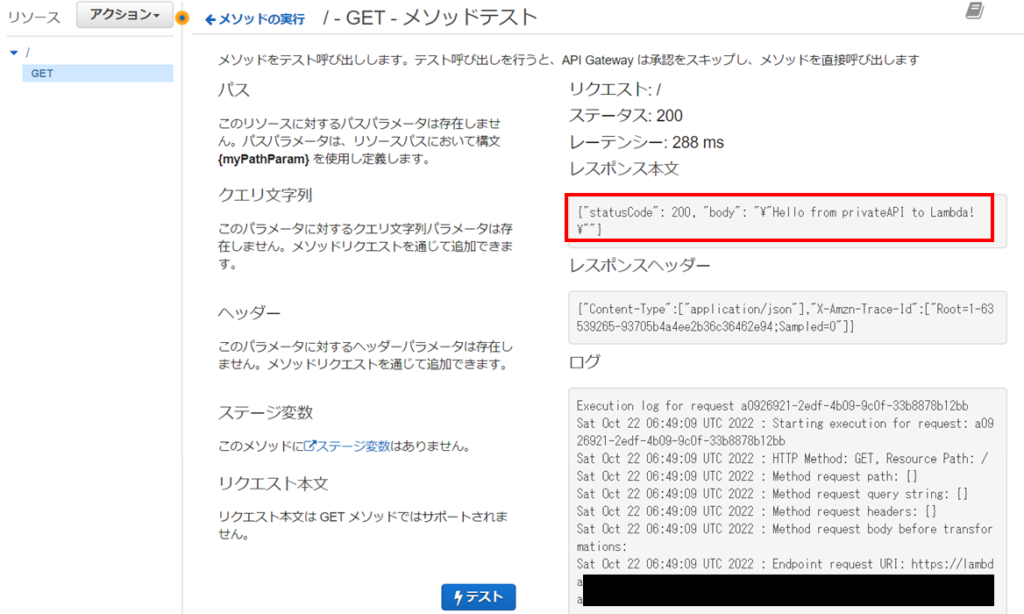1024x614 pixels.
Task: Click the パス section heading
Action: point(234,89)
